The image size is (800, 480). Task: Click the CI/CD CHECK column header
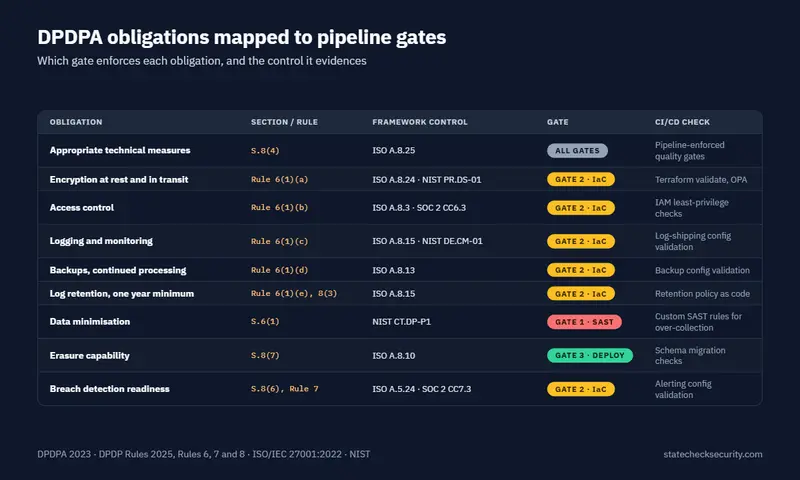pyautogui.click(x=682, y=122)
